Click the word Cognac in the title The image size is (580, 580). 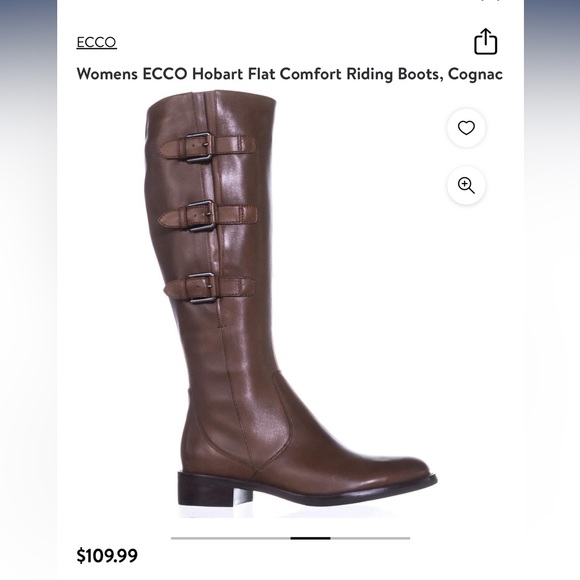475,74
